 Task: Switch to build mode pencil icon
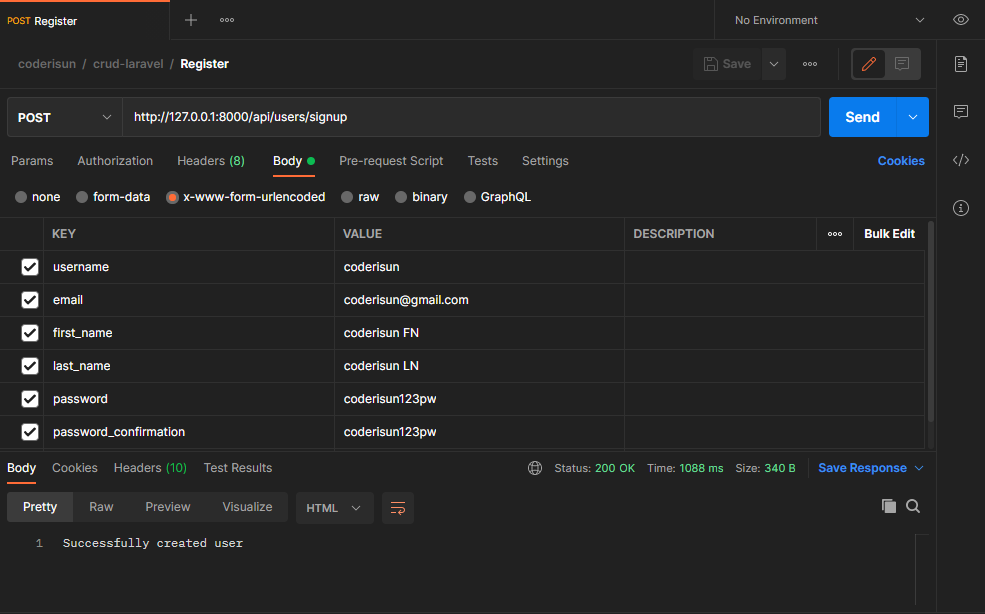coord(869,64)
